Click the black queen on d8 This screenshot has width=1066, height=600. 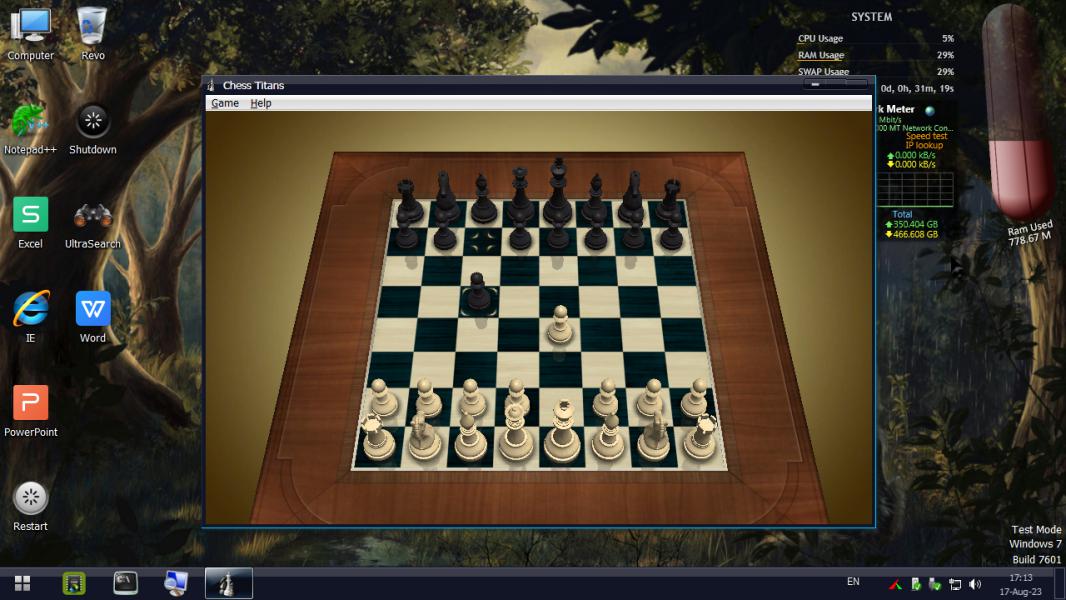(520, 195)
